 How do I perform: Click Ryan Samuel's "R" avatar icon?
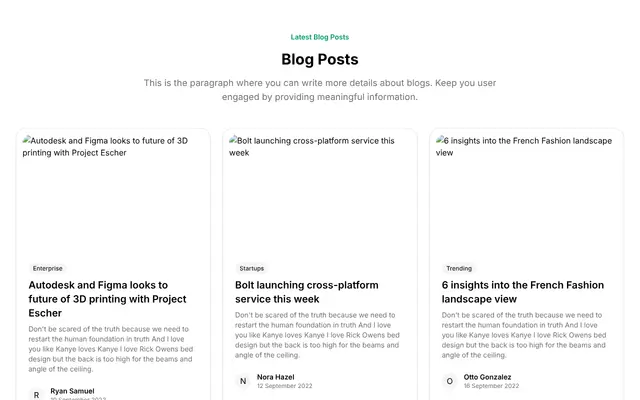coord(36,395)
